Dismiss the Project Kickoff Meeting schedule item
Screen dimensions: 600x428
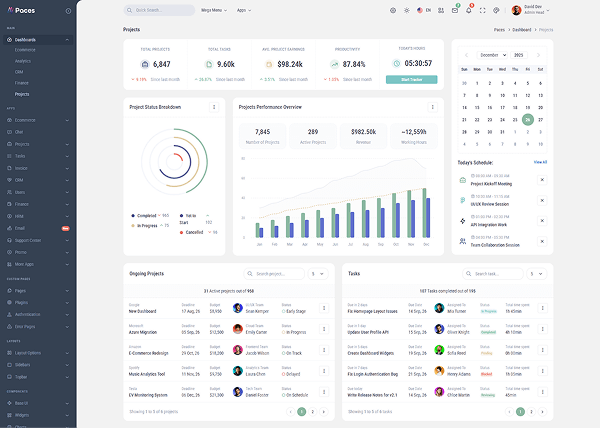point(542,180)
